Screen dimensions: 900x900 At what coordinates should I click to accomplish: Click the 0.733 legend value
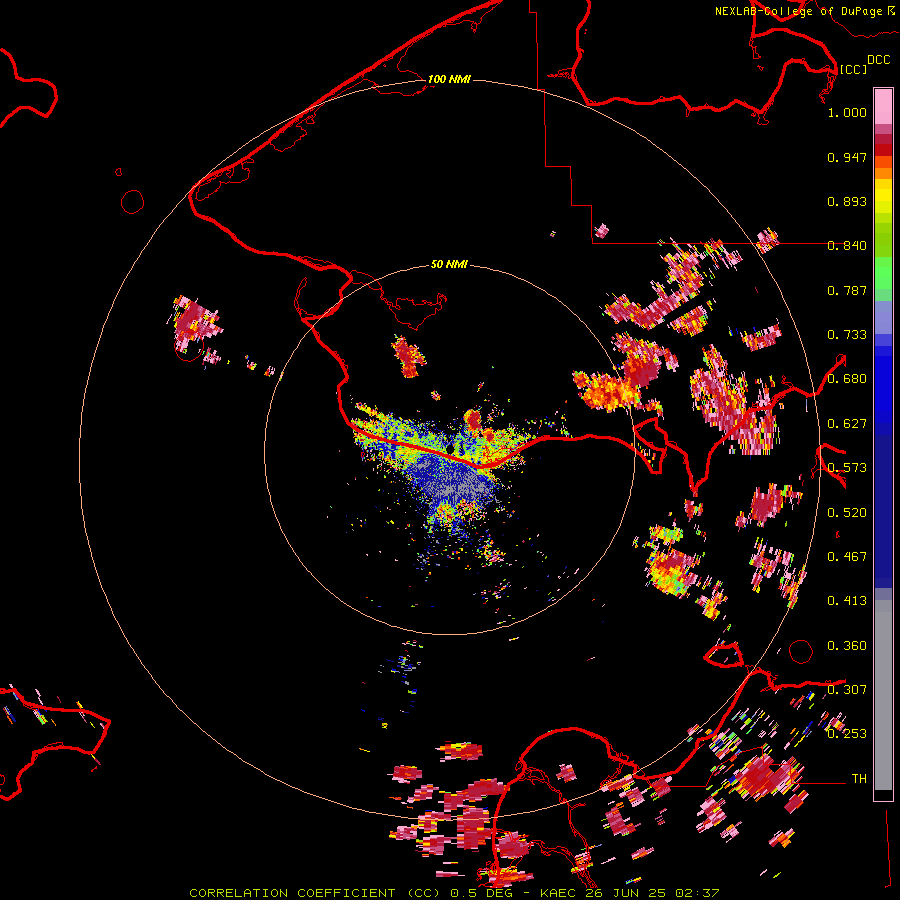point(847,335)
